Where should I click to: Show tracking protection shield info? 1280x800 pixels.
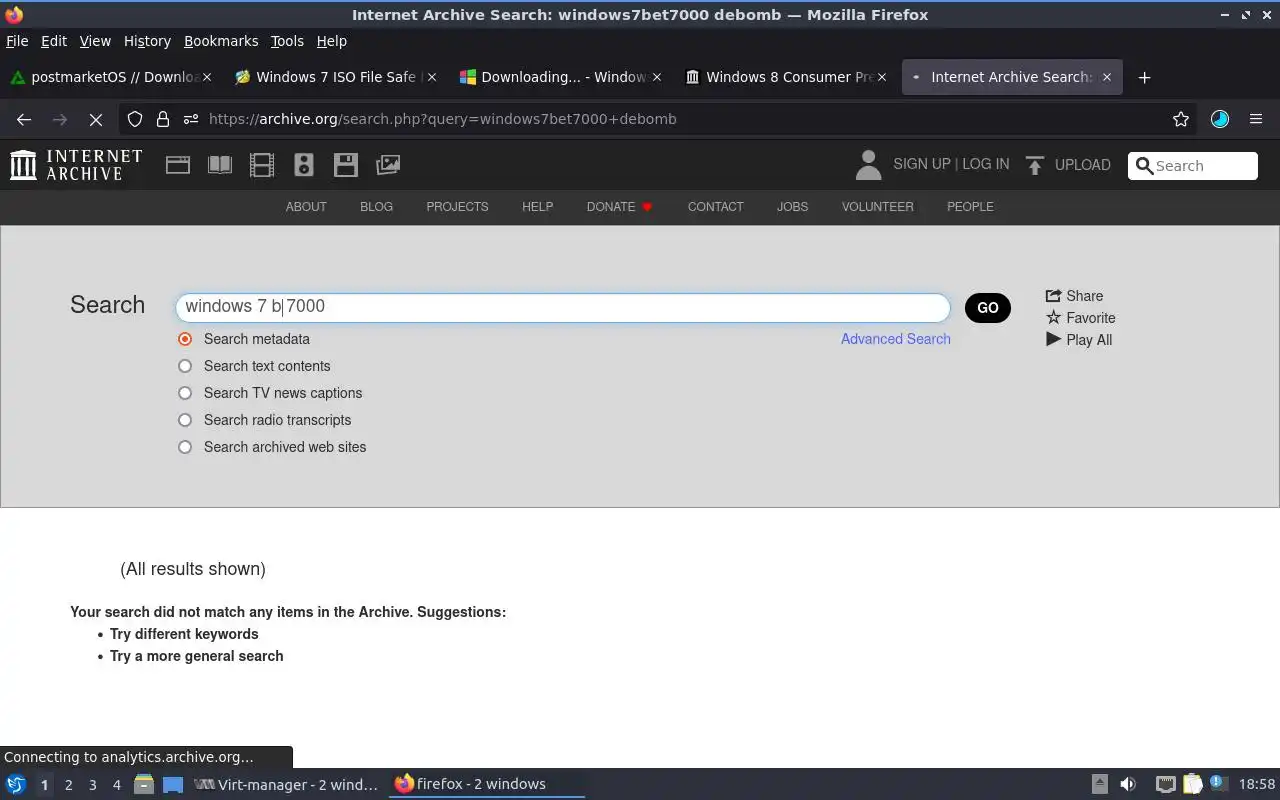click(x=135, y=119)
